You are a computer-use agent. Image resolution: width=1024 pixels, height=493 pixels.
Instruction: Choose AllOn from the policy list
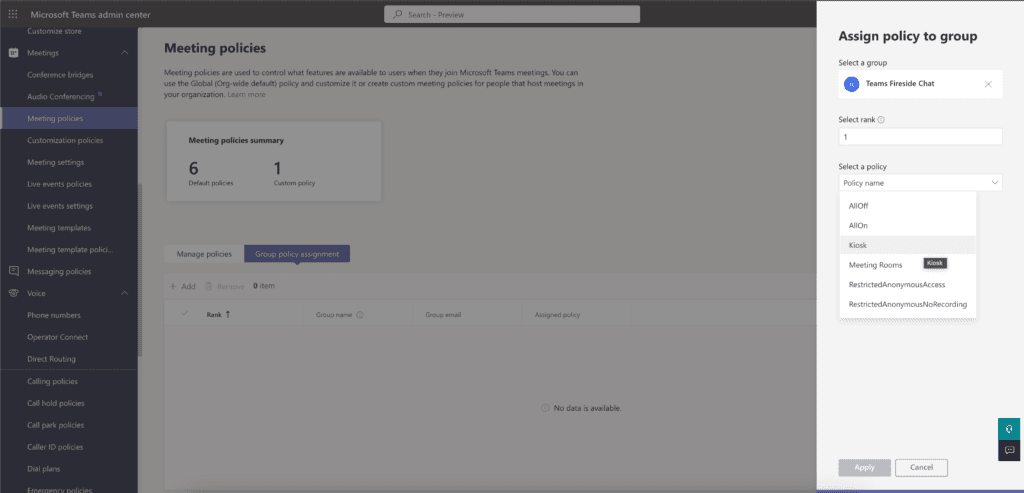click(908, 225)
